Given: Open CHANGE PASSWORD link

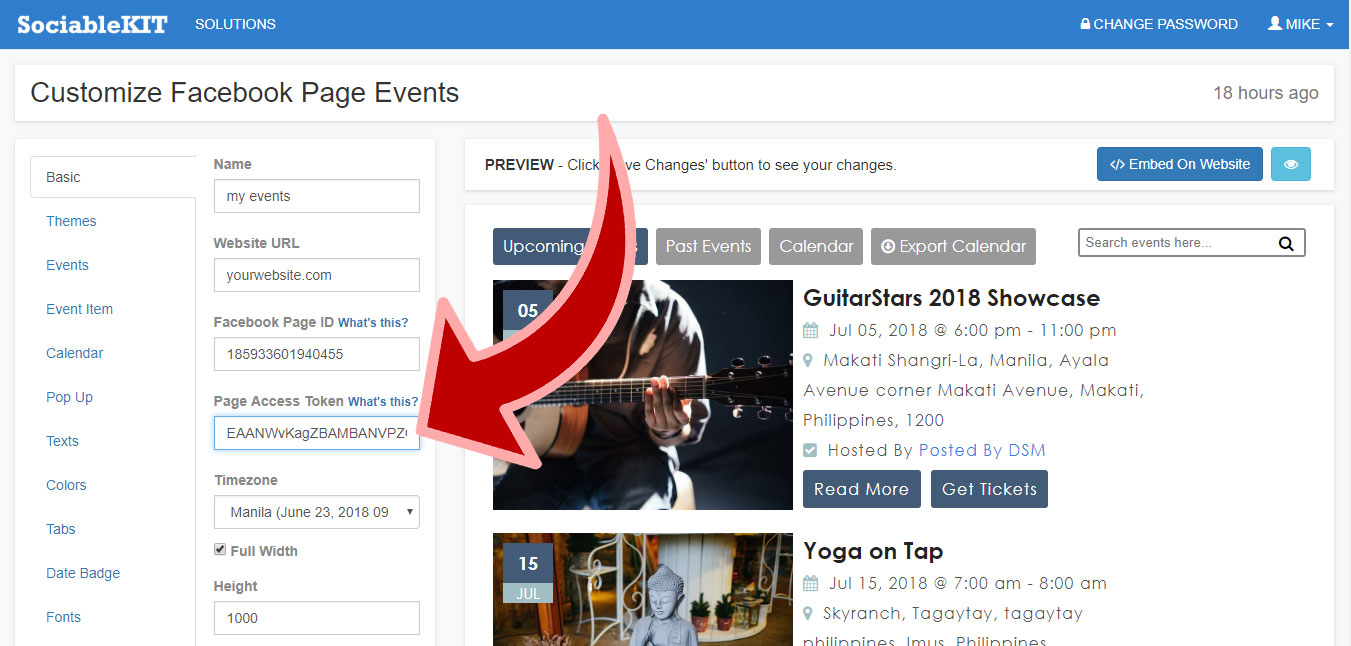Looking at the screenshot, I should tap(1159, 24).
